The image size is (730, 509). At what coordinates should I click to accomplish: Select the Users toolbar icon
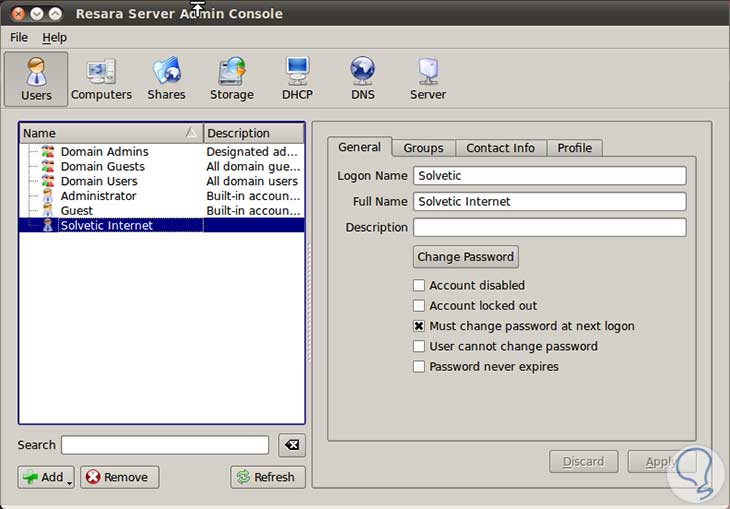point(36,79)
